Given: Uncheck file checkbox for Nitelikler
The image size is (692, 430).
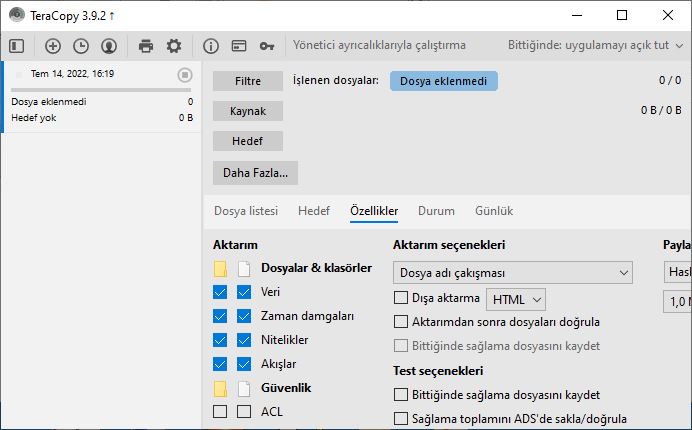Looking at the screenshot, I should [x=244, y=340].
